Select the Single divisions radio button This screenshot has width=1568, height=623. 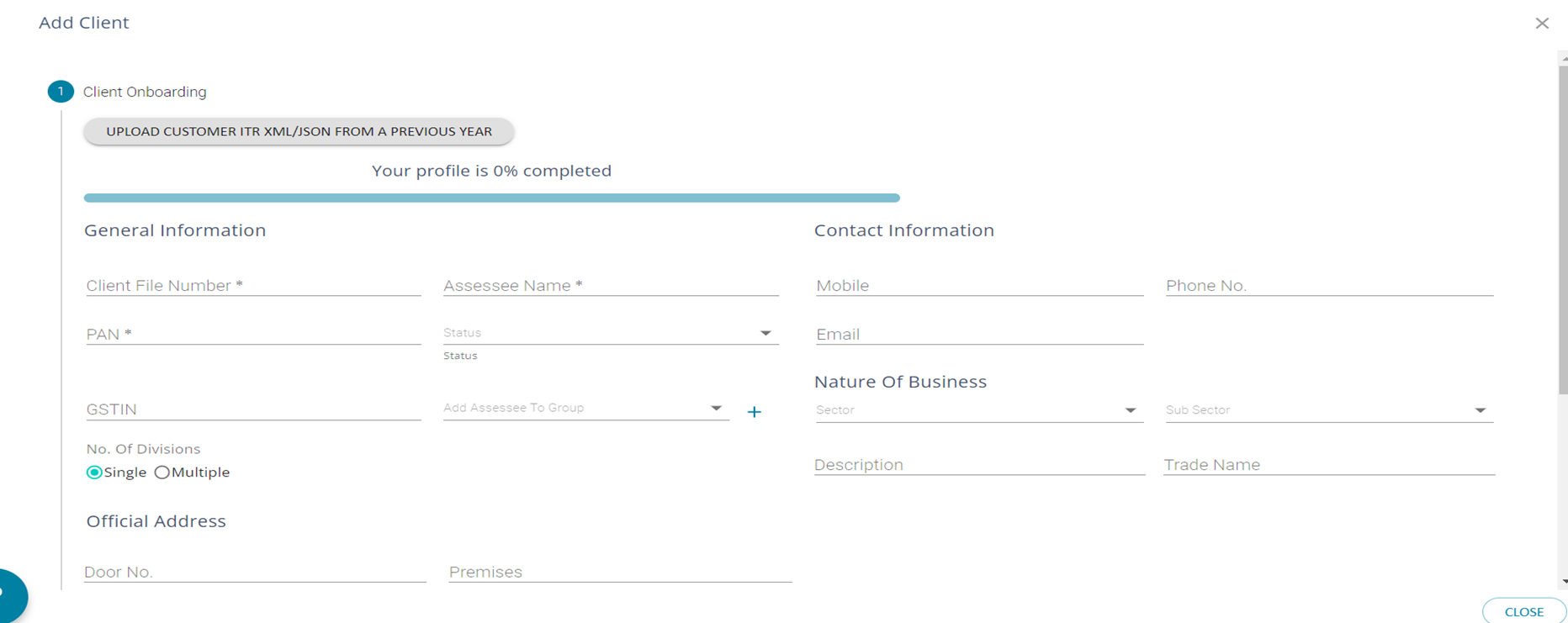tap(95, 473)
